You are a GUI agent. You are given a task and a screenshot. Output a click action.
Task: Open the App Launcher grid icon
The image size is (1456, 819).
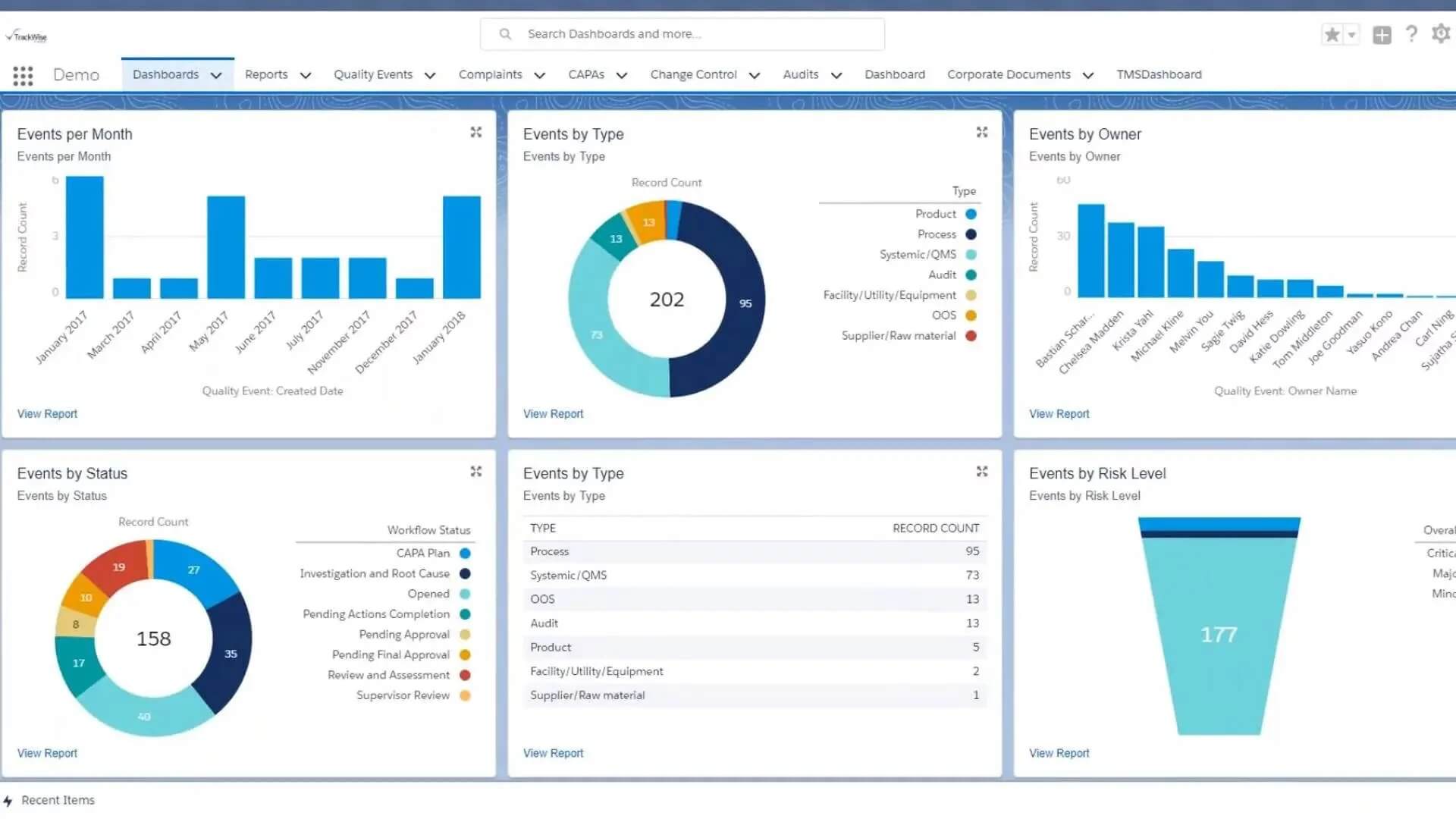(x=22, y=74)
